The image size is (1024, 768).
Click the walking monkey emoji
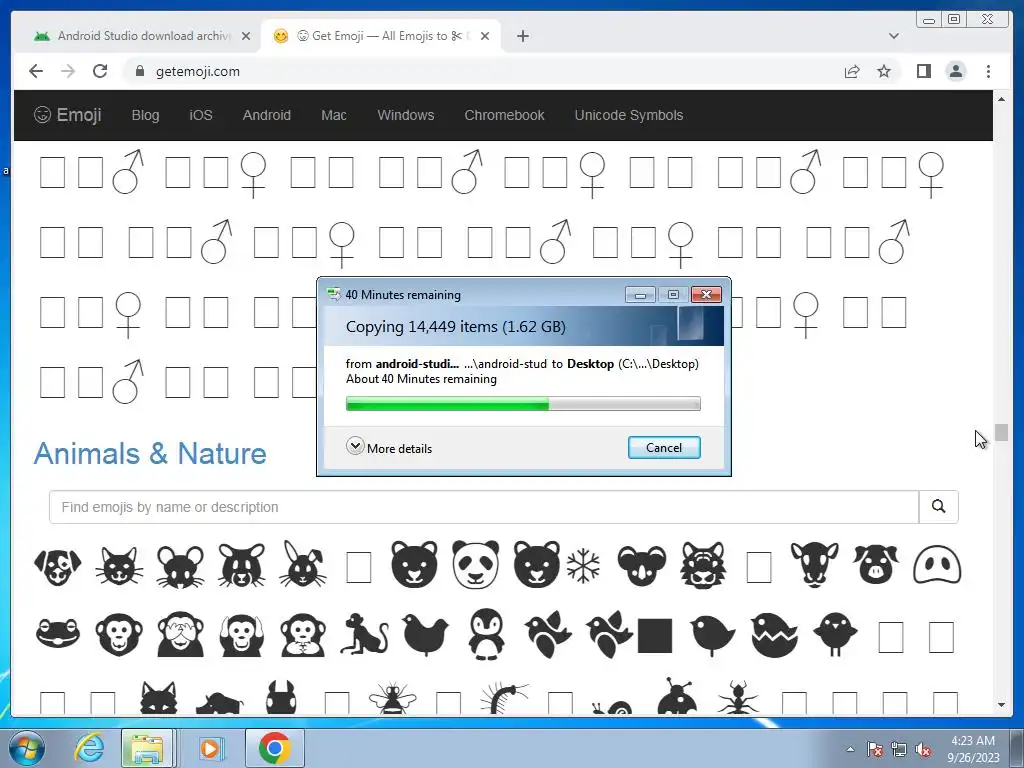364,633
